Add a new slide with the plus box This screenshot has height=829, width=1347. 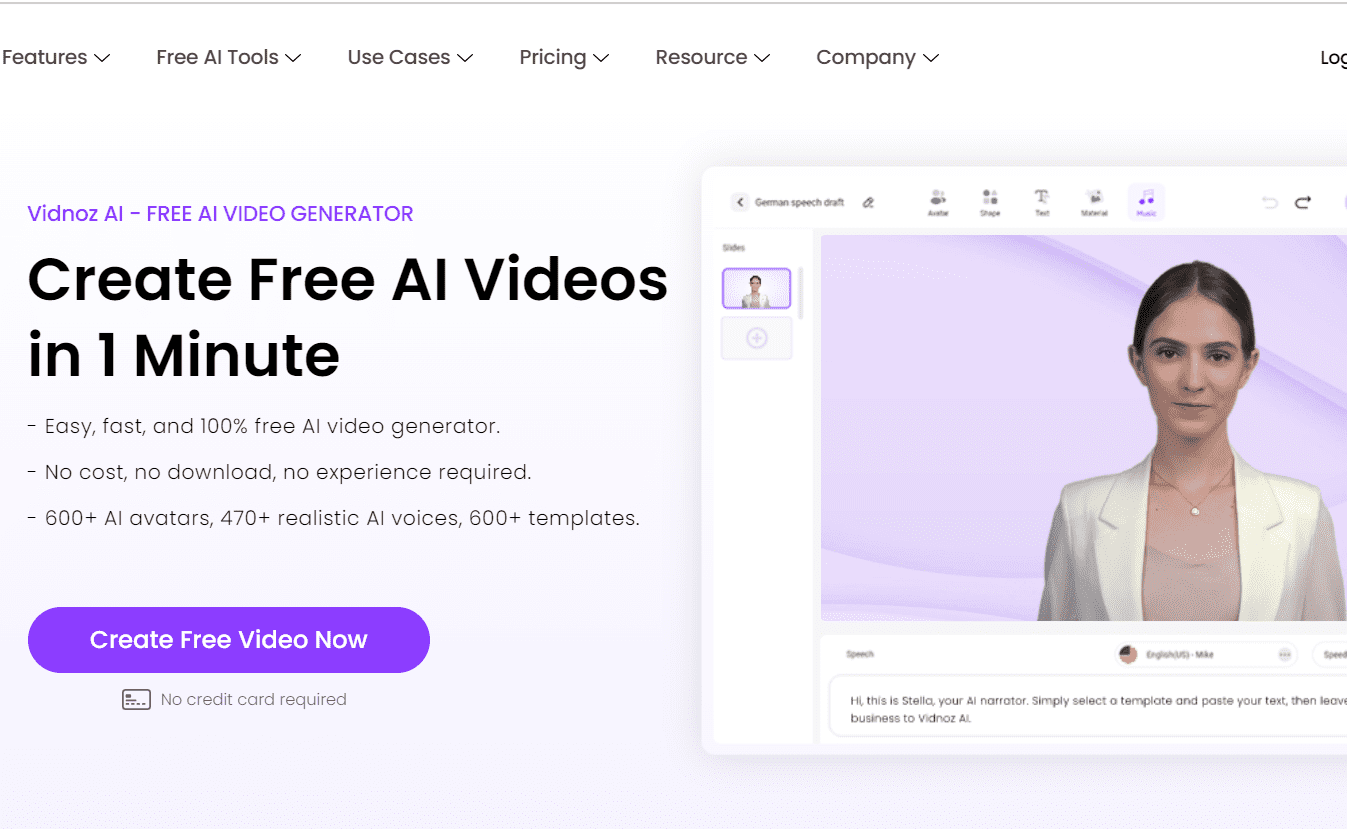point(757,338)
